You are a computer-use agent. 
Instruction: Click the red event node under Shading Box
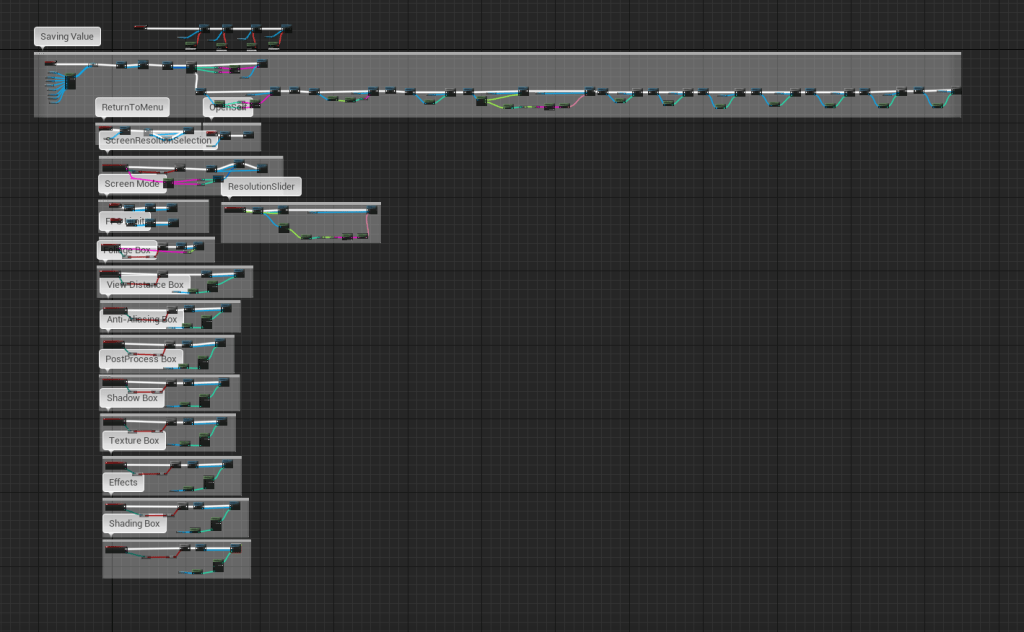117,548
